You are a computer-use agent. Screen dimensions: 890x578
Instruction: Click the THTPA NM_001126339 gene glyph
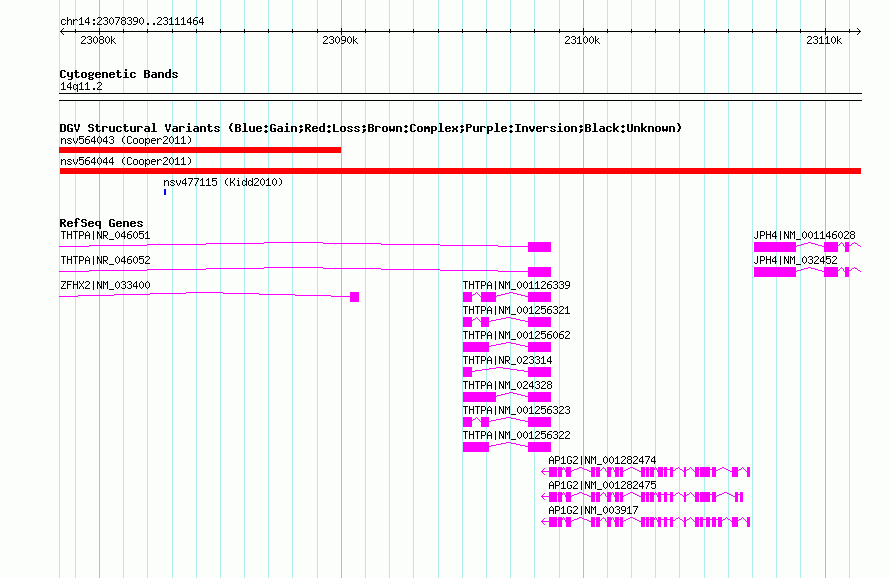coord(507,297)
